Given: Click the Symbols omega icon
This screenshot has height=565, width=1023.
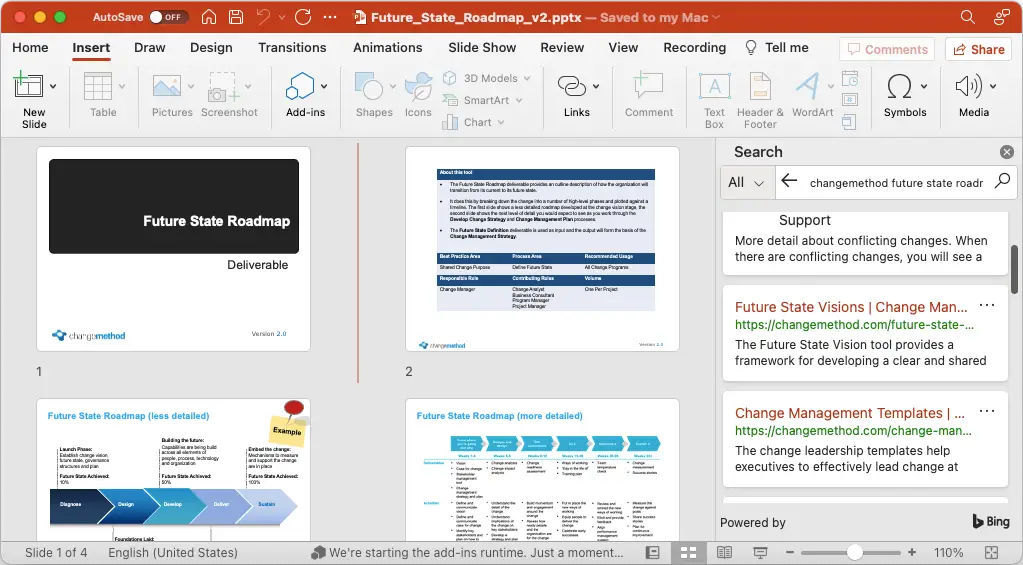Looking at the screenshot, I should [x=900, y=86].
